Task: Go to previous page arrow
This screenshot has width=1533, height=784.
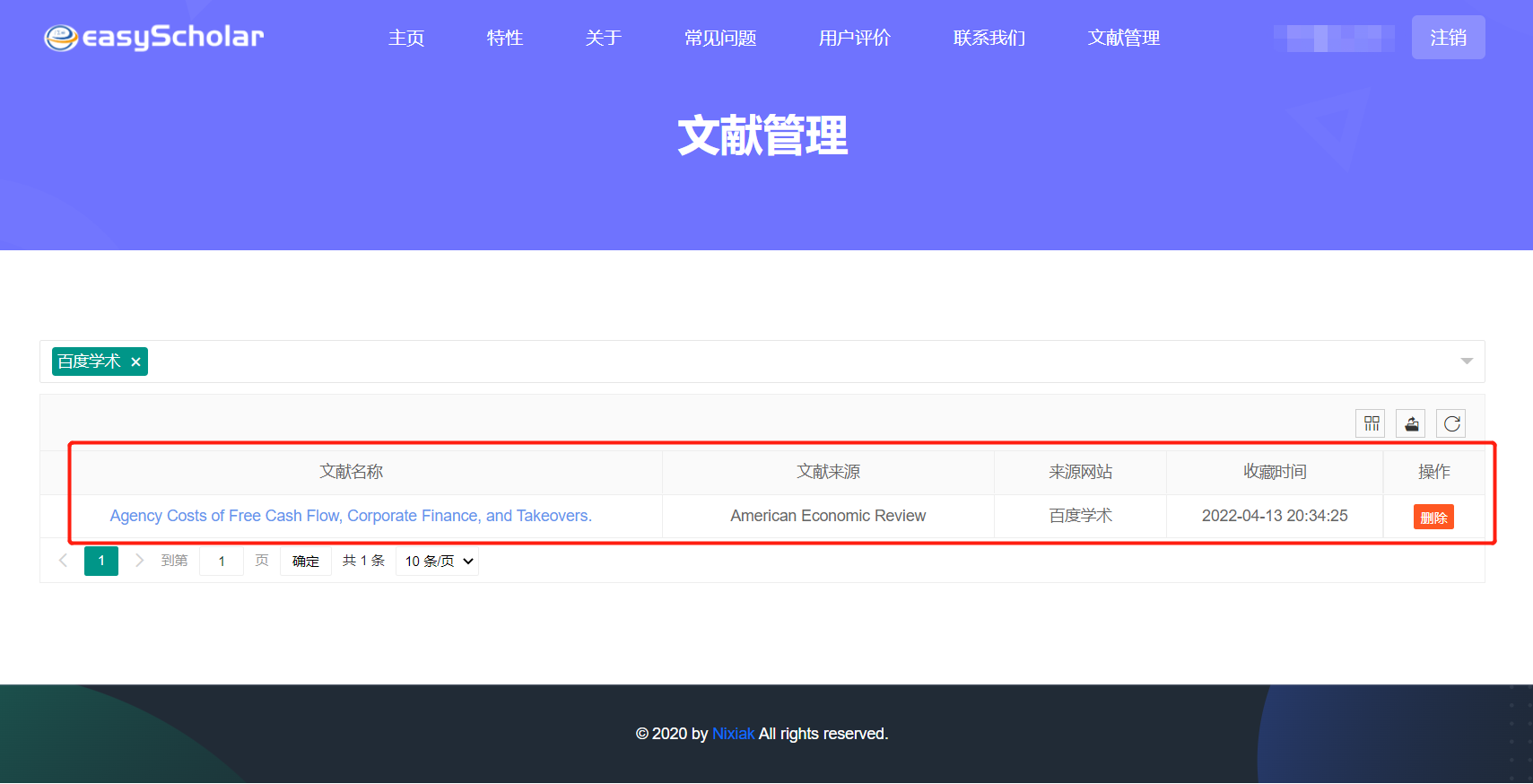Action: pos(63,561)
